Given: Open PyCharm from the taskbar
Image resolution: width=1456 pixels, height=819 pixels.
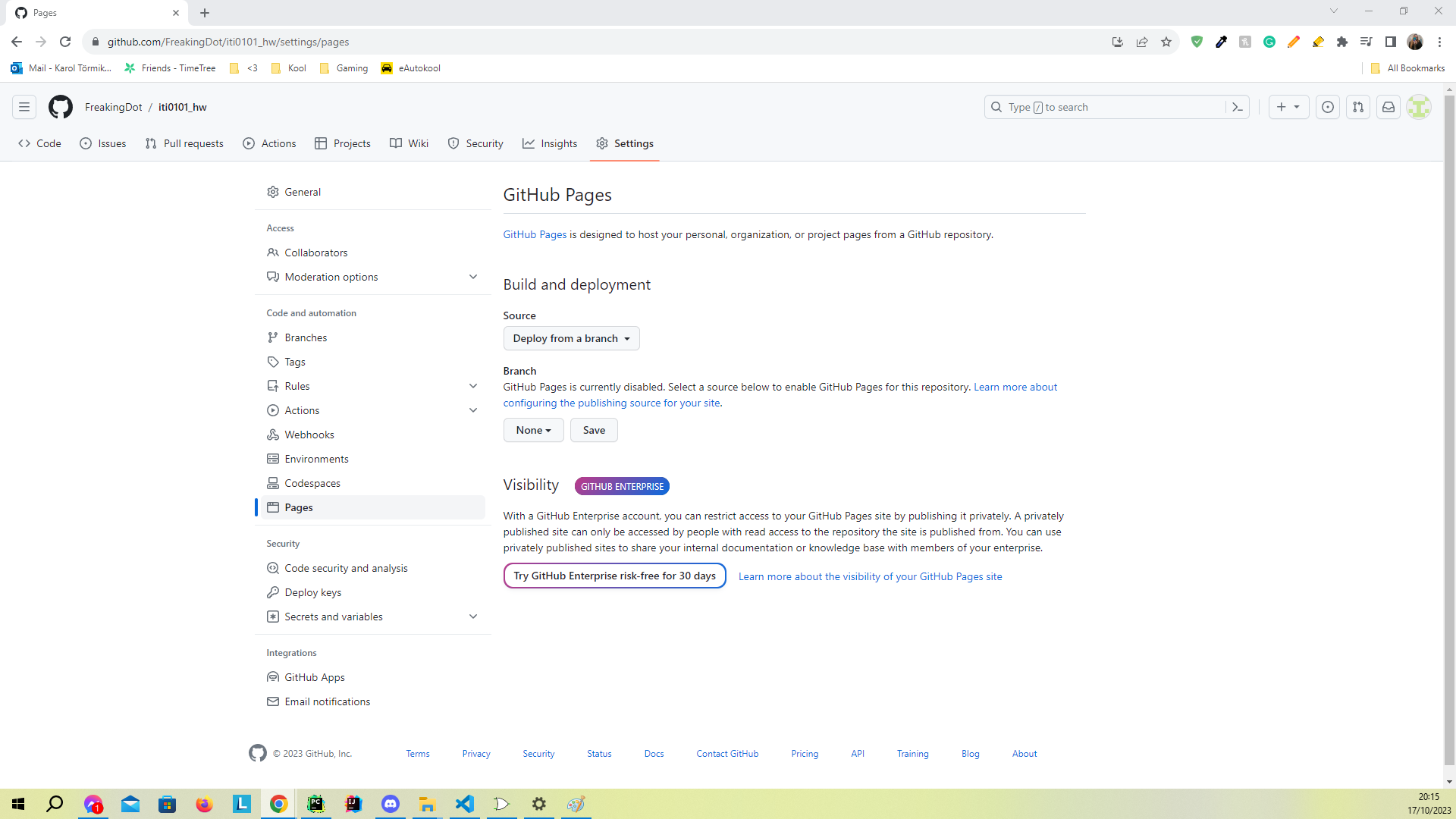Looking at the screenshot, I should pos(316,804).
